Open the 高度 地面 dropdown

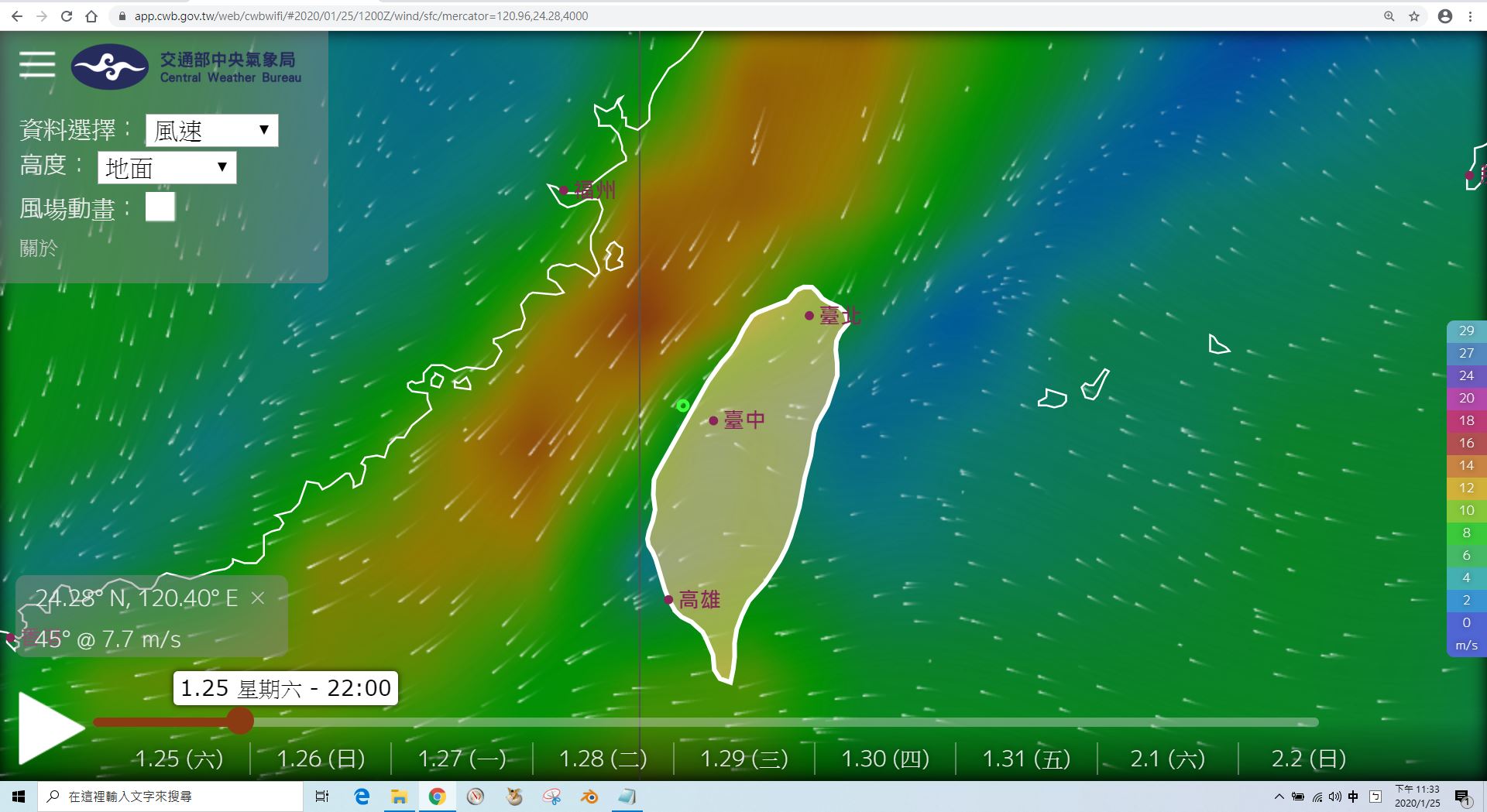167,167
